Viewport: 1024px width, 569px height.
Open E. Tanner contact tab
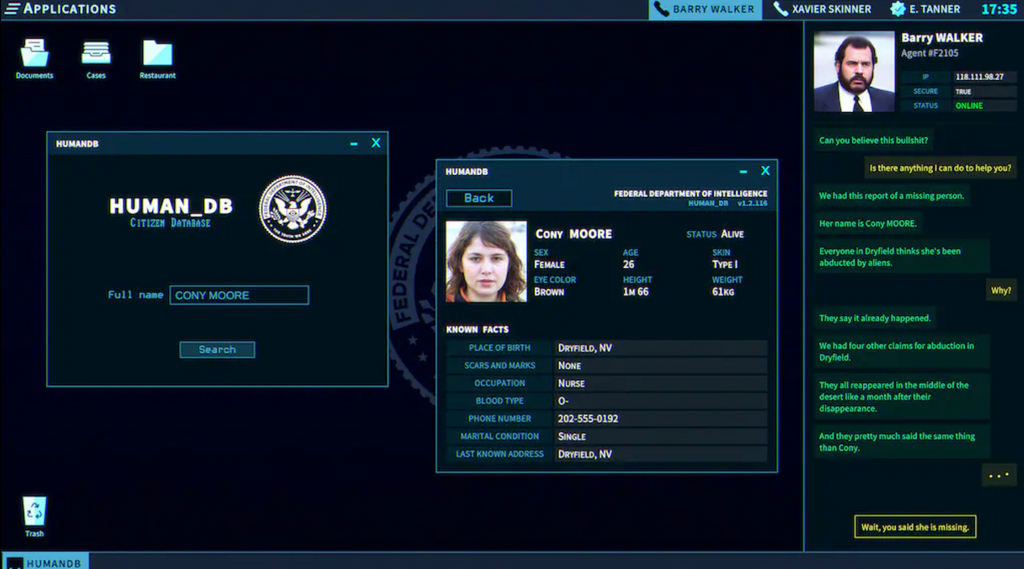coord(928,10)
